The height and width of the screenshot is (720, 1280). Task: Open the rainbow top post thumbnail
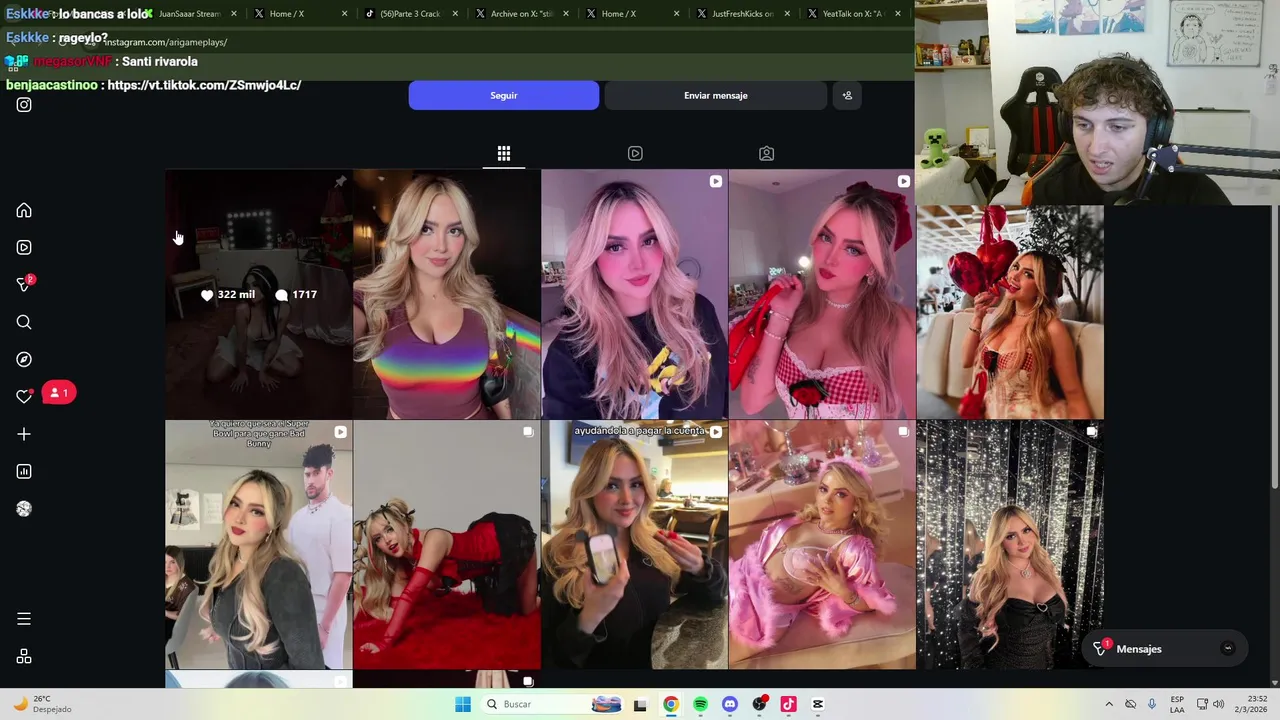tap(447, 294)
